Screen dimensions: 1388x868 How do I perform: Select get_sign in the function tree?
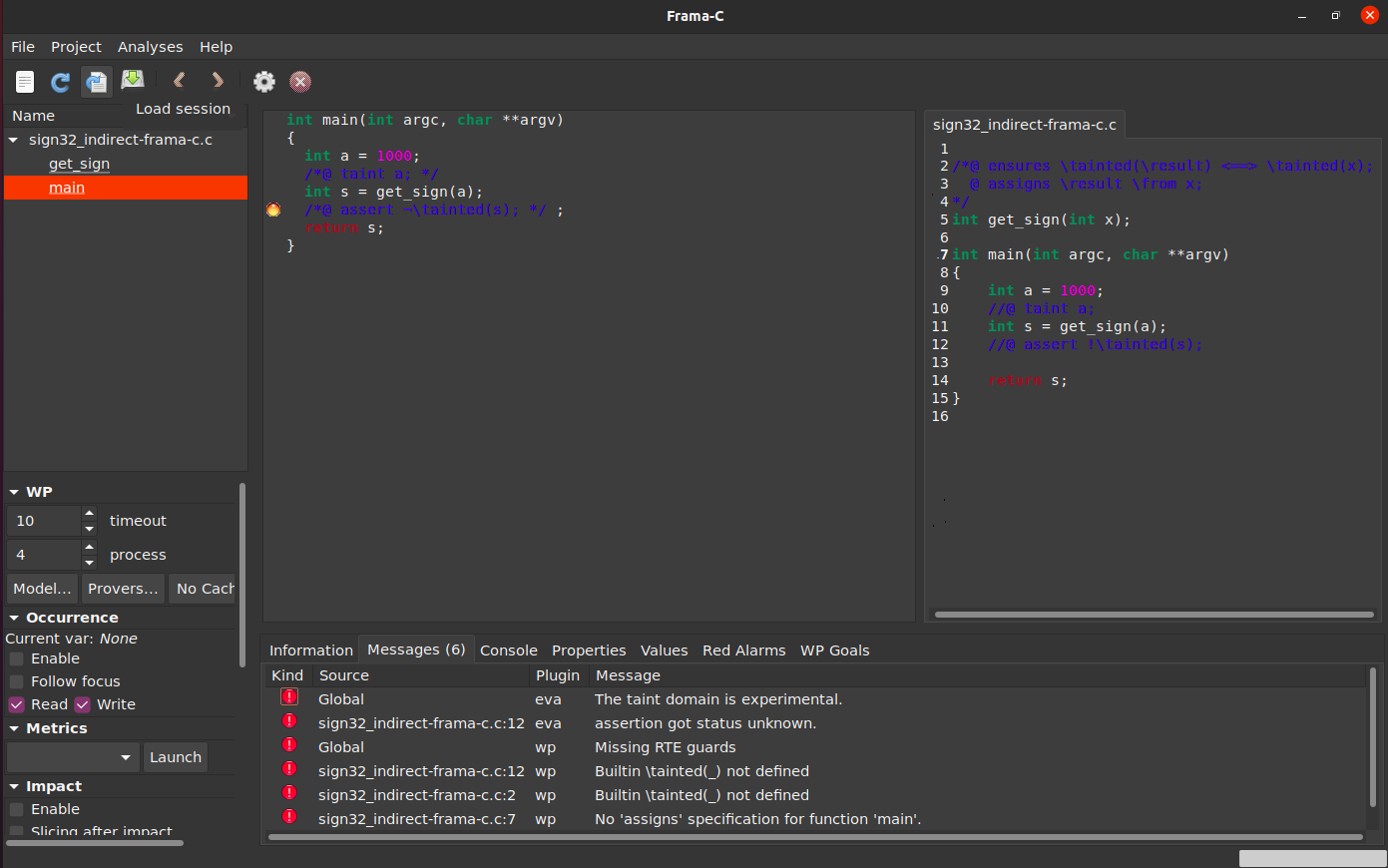(80, 164)
